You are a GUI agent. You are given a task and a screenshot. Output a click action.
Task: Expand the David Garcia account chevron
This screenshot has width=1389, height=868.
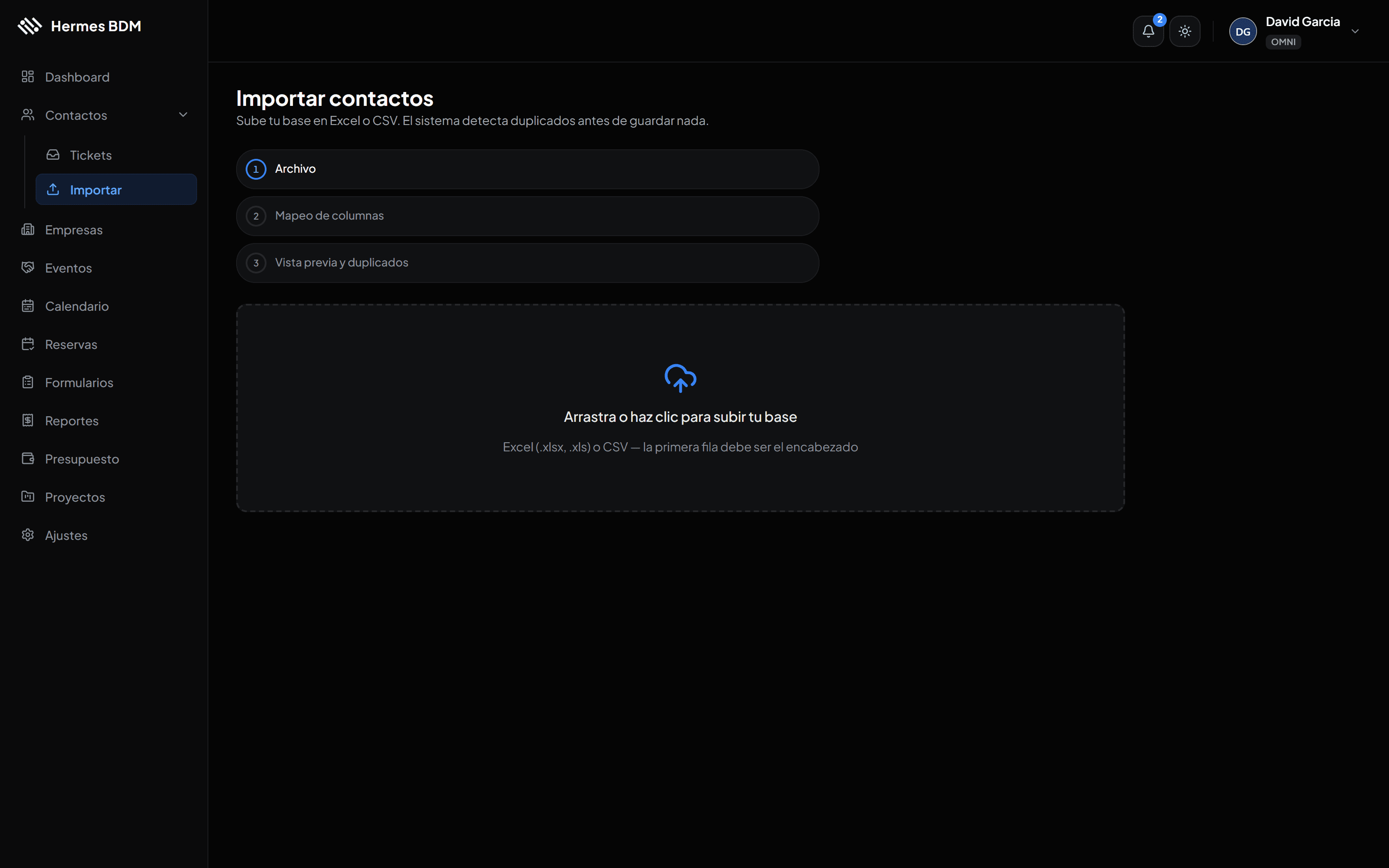[x=1355, y=31]
